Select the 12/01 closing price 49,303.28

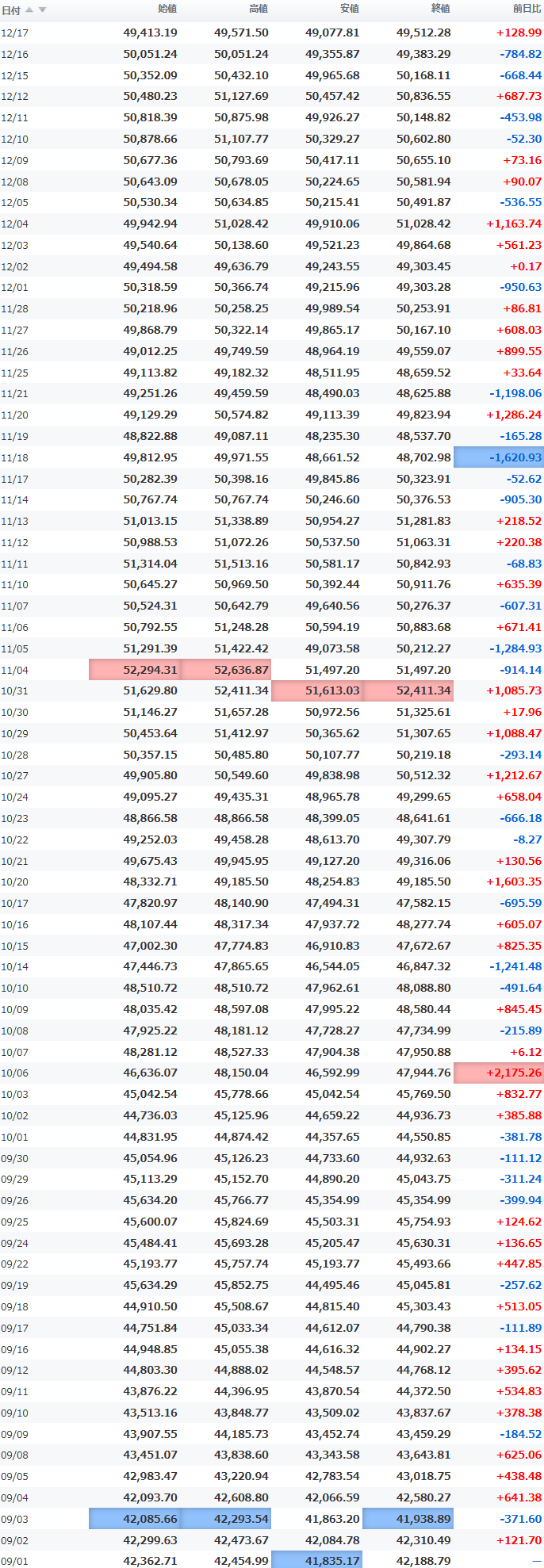coord(423,287)
